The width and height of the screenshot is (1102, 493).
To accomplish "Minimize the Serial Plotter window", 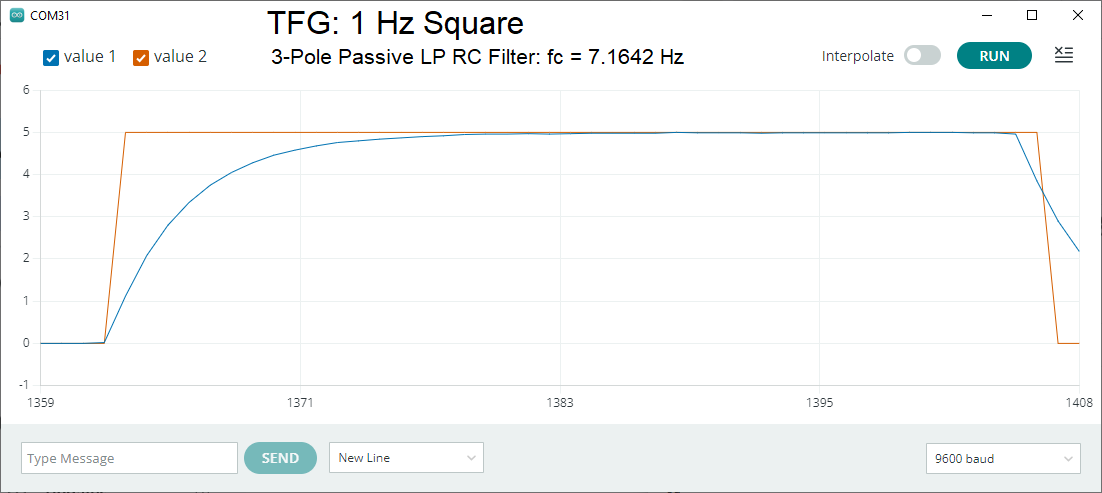I will point(987,16).
